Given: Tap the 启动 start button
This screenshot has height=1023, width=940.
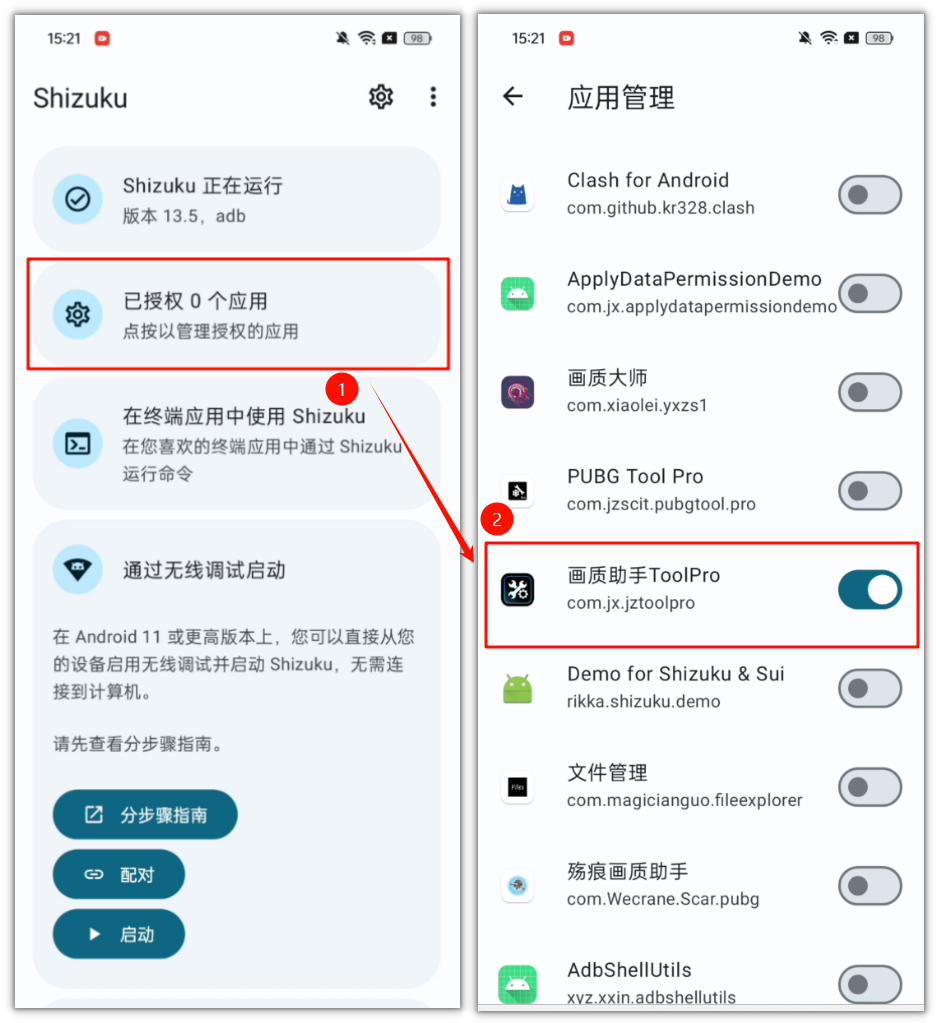Looking at the screenshot, I should pos(119,934).
